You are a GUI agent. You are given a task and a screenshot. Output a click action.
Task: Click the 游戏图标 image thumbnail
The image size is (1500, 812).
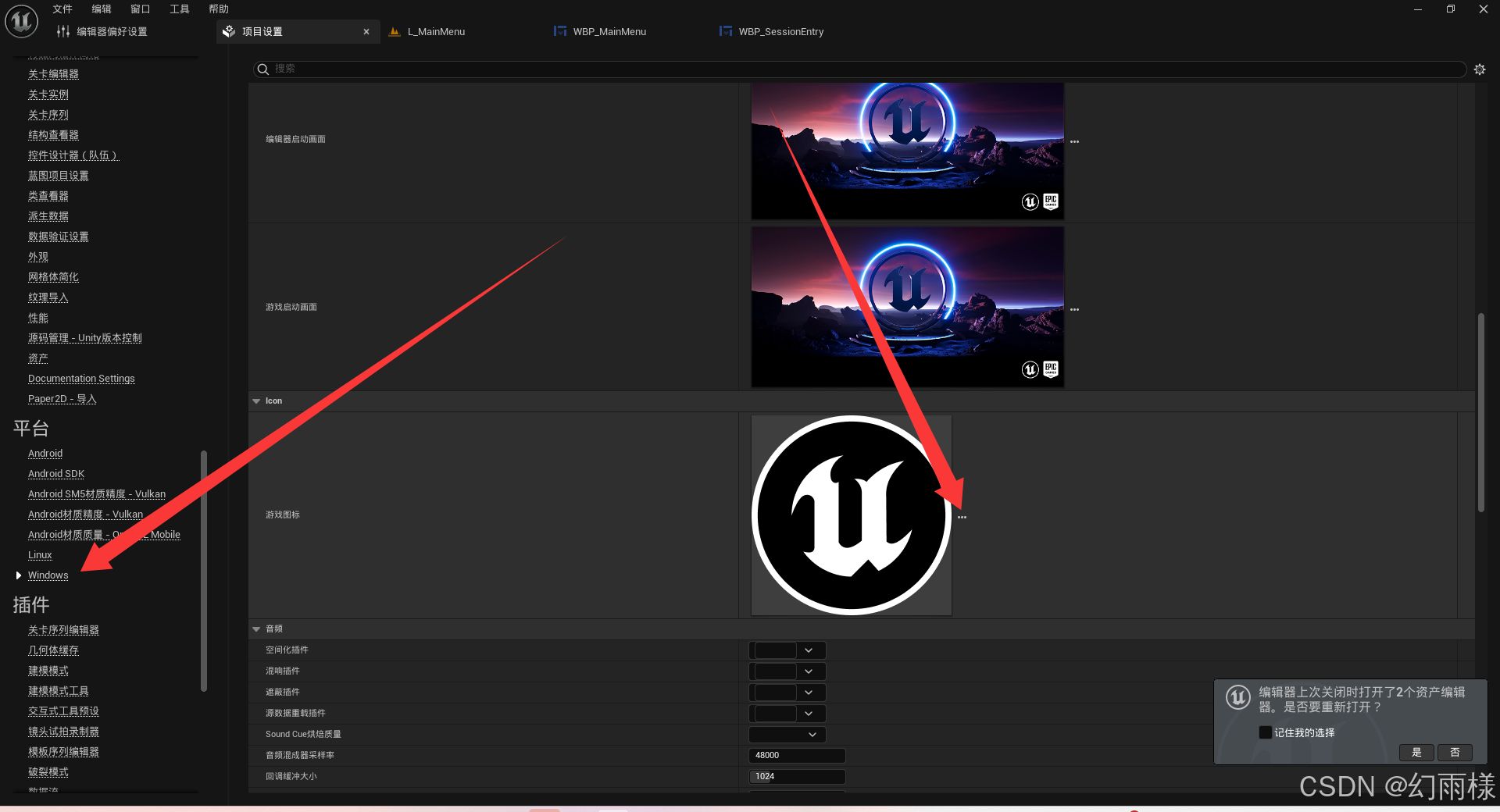point(852,515)
